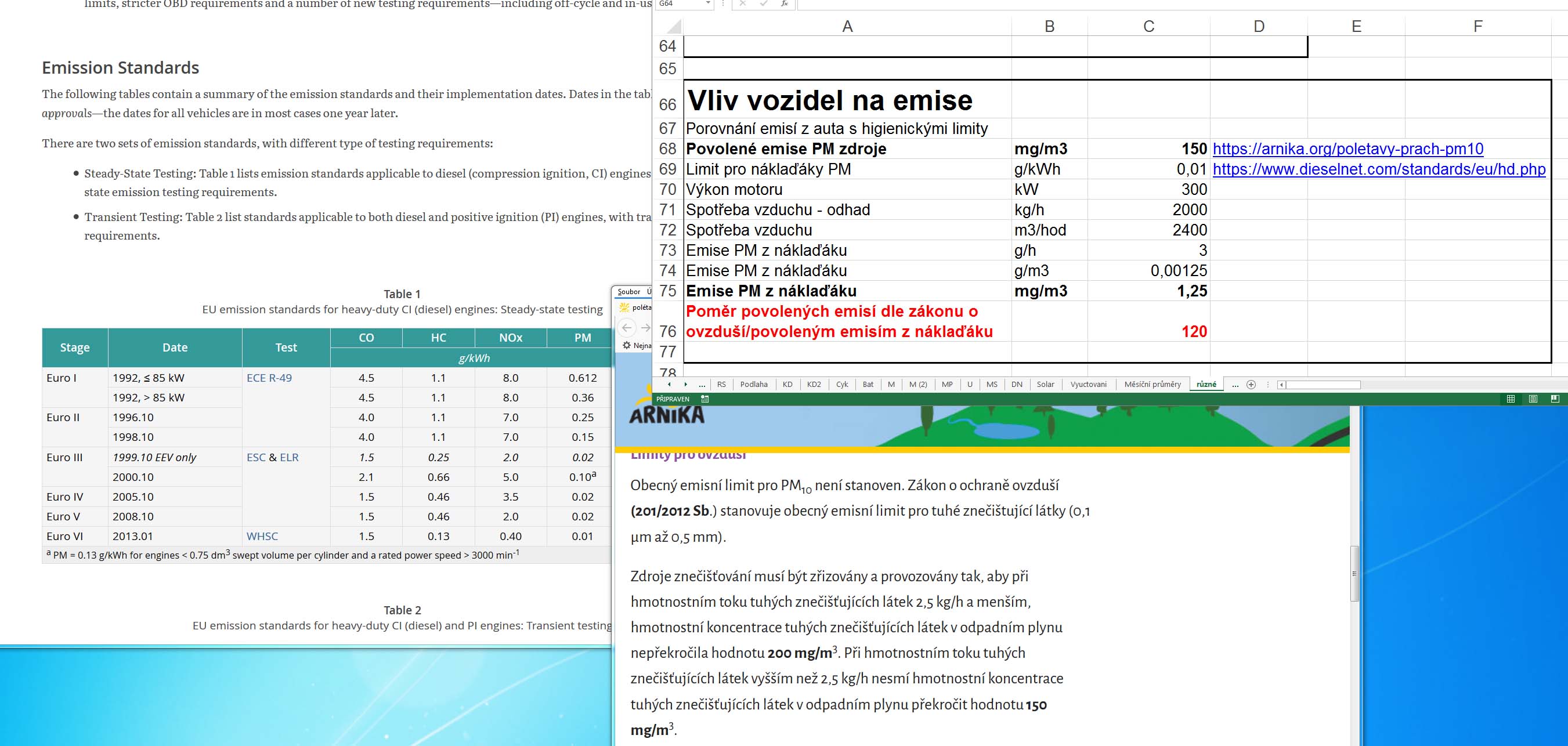The width and height of the screenshot is (1568, 746).
Task: Open the Měsíční průměry sheet tab
Action: [x=1152, y=385]
